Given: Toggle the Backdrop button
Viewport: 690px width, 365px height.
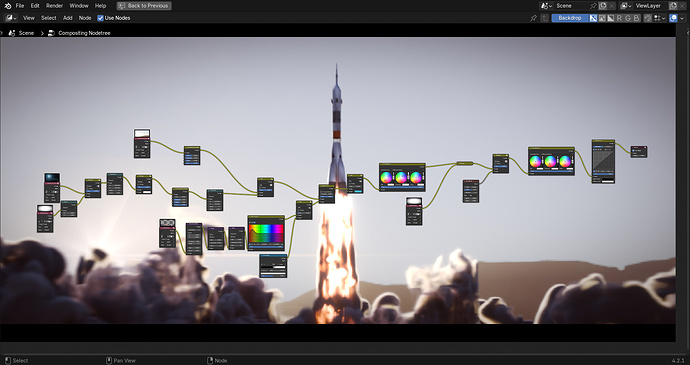Looking at the screenshot, I should pos(570,18).
